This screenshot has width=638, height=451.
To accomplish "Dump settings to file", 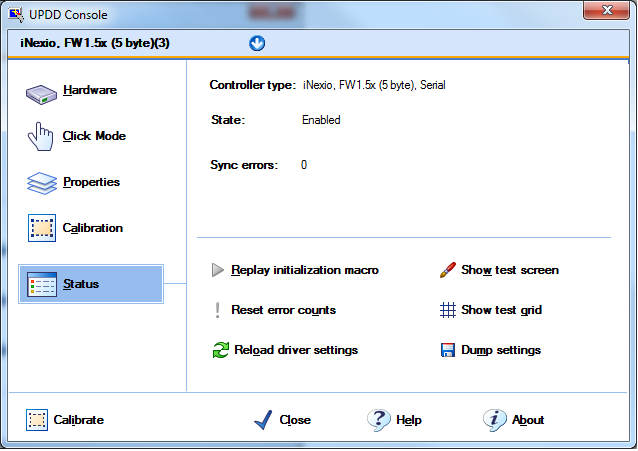I will tap(501, 350).
